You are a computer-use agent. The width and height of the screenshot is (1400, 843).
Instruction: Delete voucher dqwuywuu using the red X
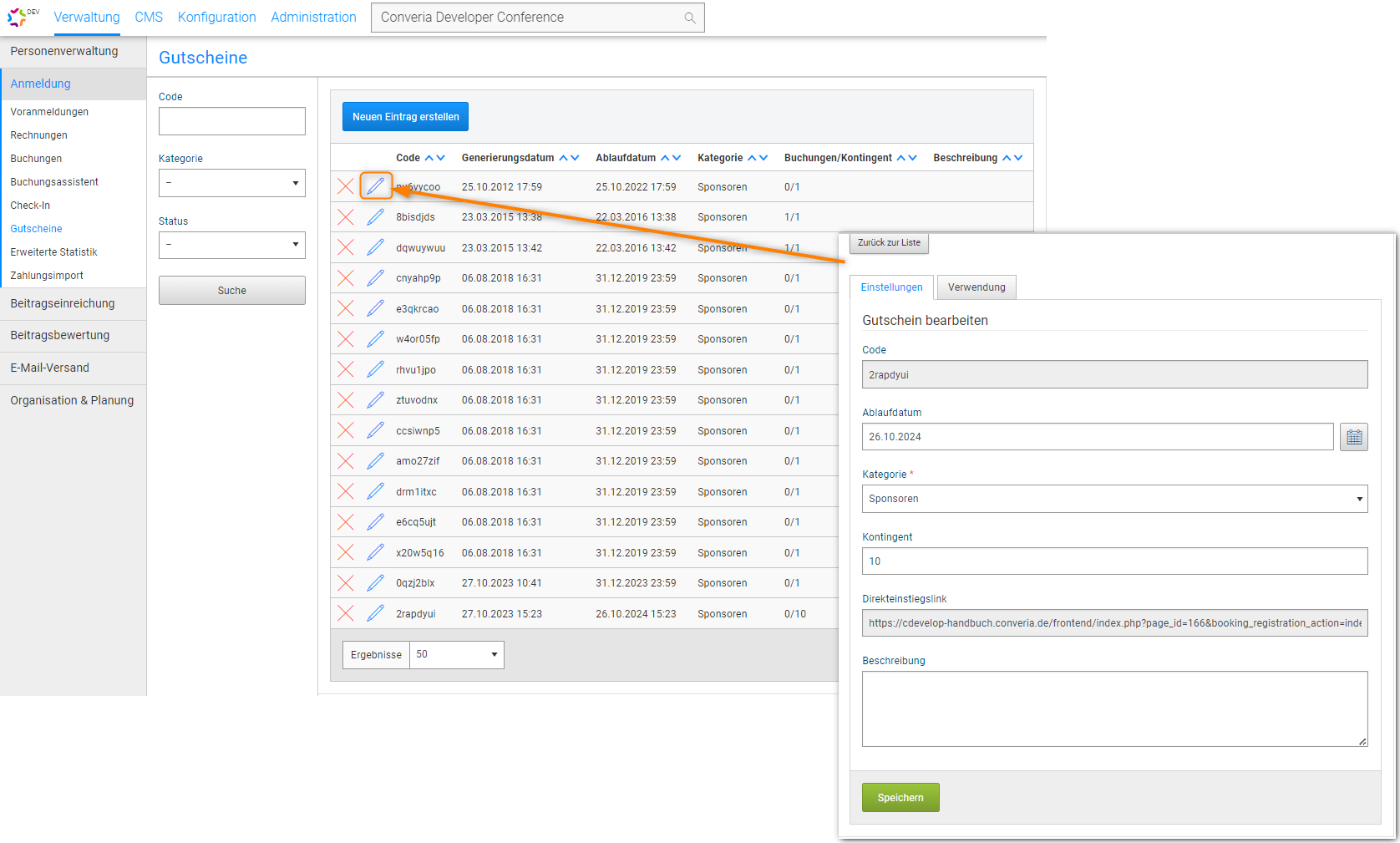(346, 247)
